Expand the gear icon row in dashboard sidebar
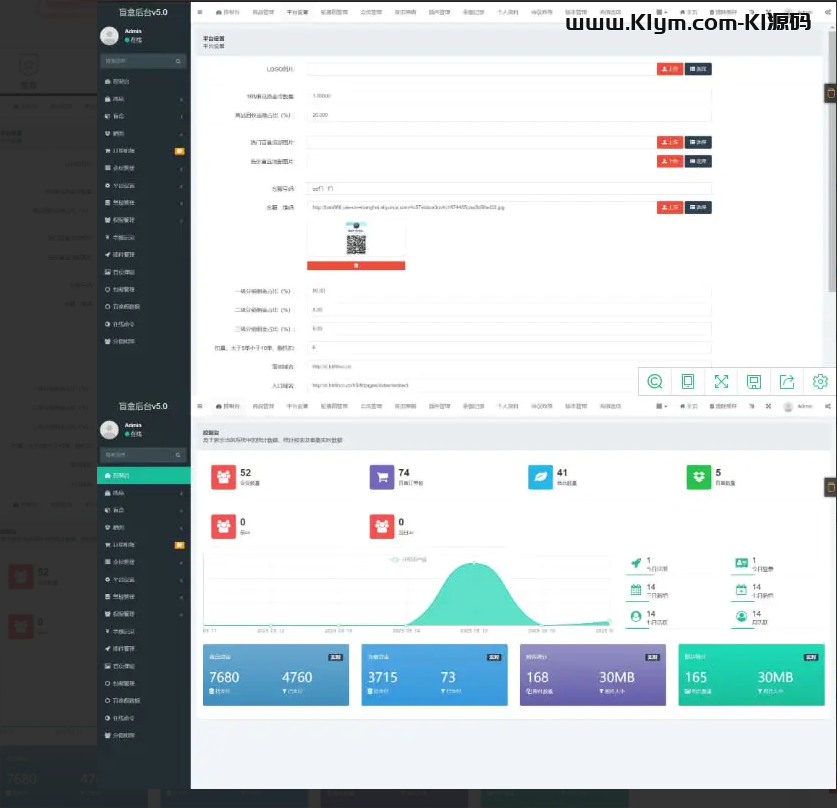Viewport: 837px width, 808px height. (x=144, y=579)
